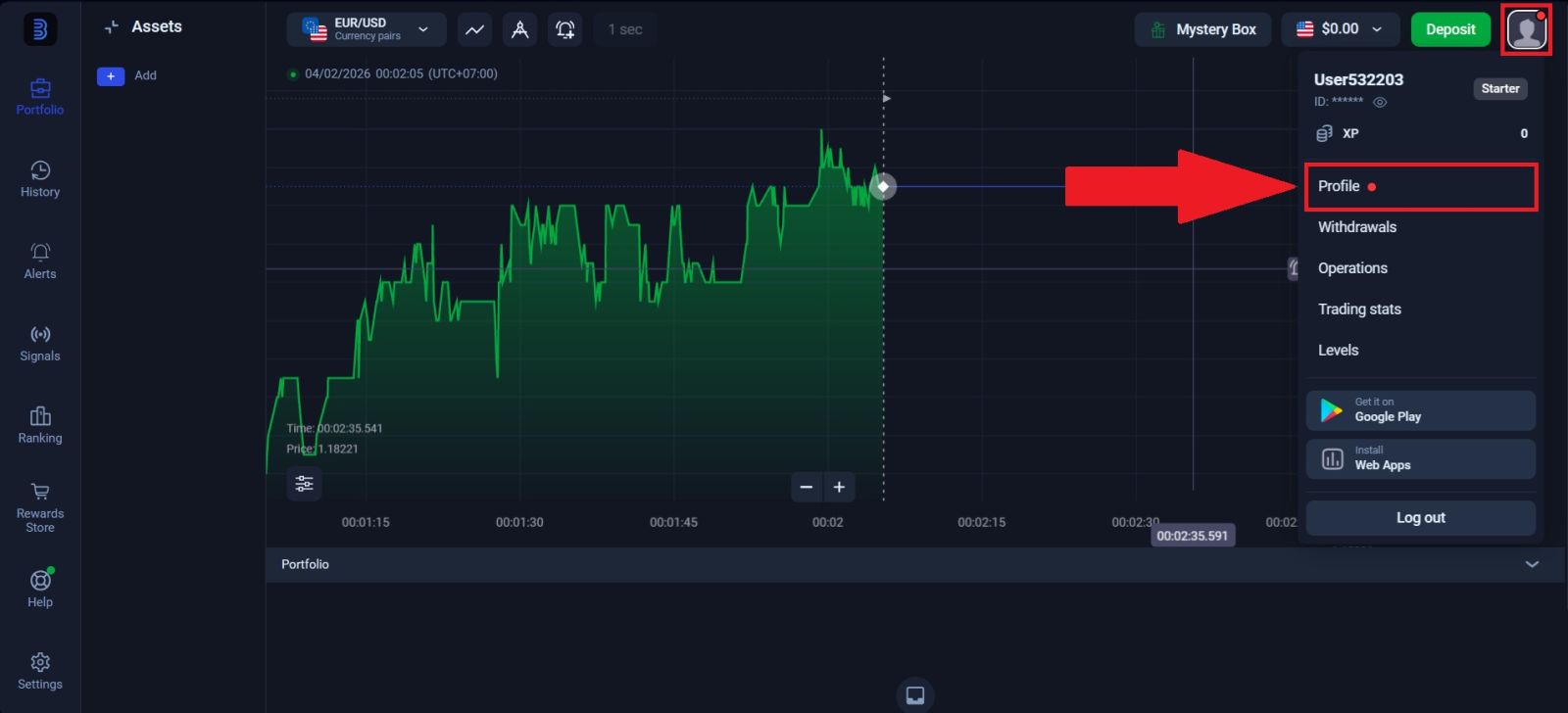Open trade History in sidebar
The width and height of the screenshot is (1568, 713).
point(40,179)
